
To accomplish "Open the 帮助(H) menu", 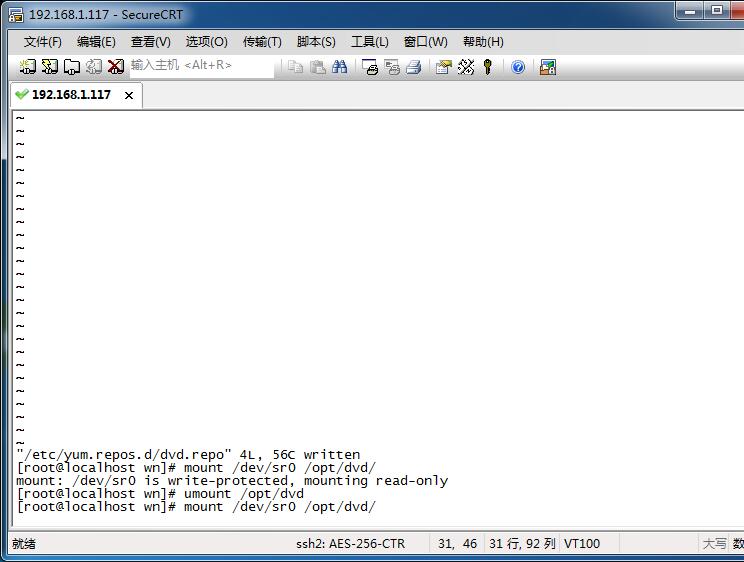I will point(484,42).
